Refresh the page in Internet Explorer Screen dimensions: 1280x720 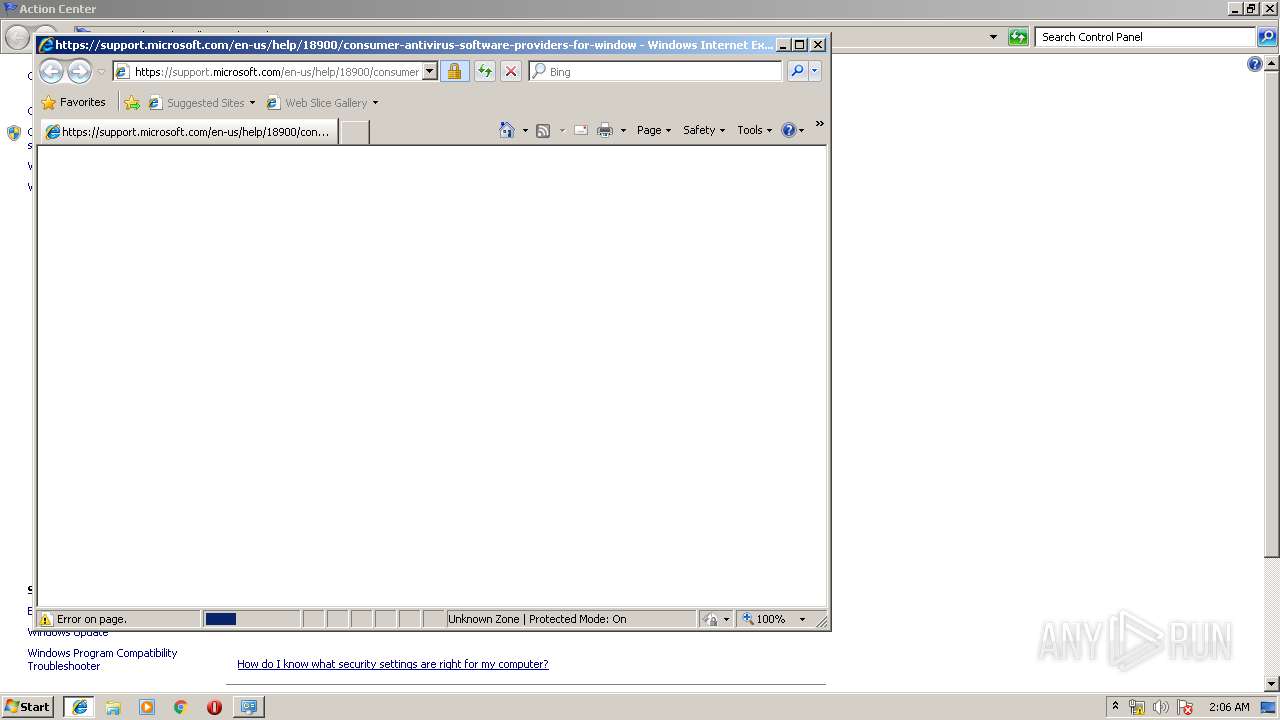pos(484,72)
